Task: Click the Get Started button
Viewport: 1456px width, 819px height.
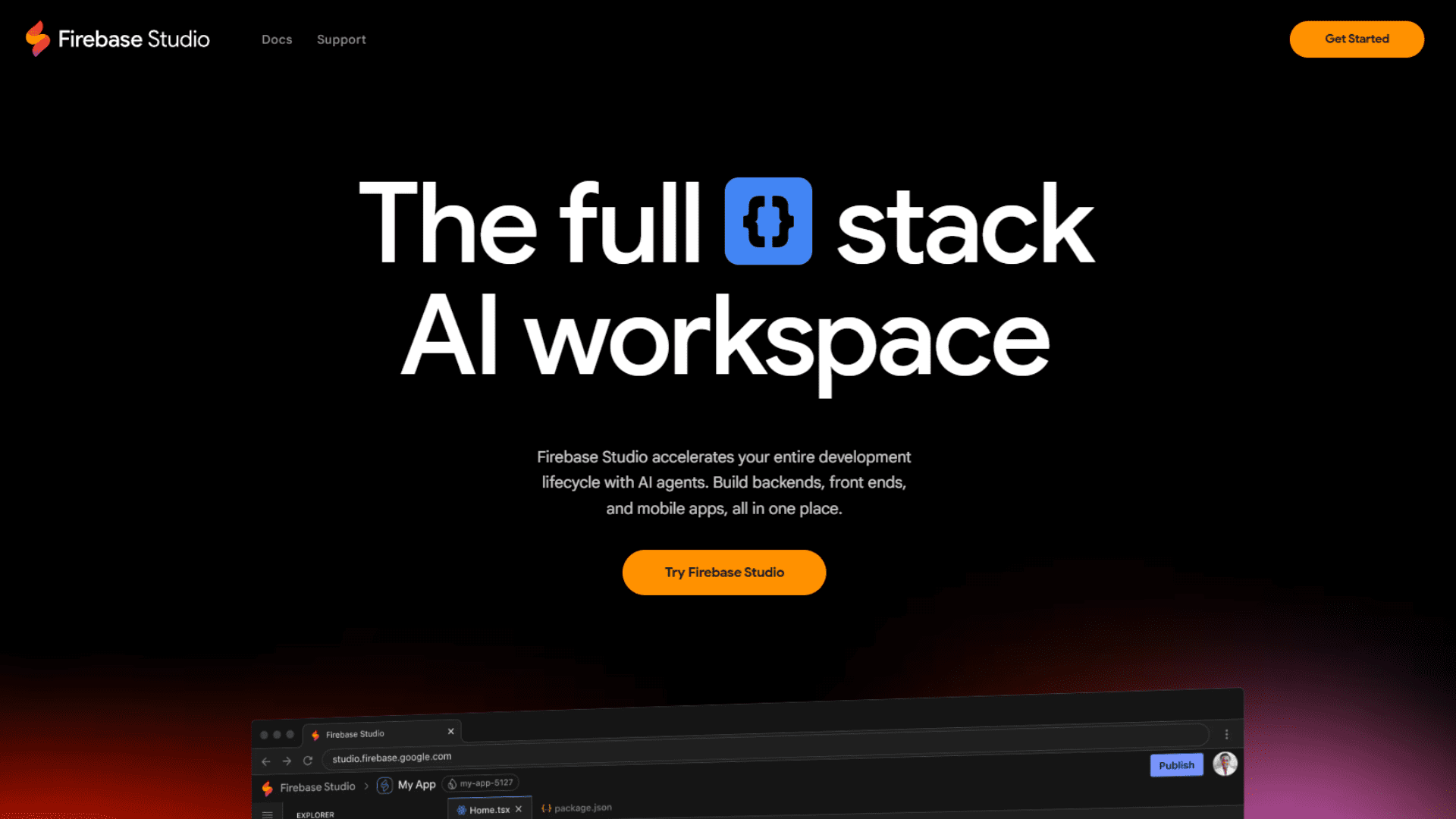Action: (1357, 39)
